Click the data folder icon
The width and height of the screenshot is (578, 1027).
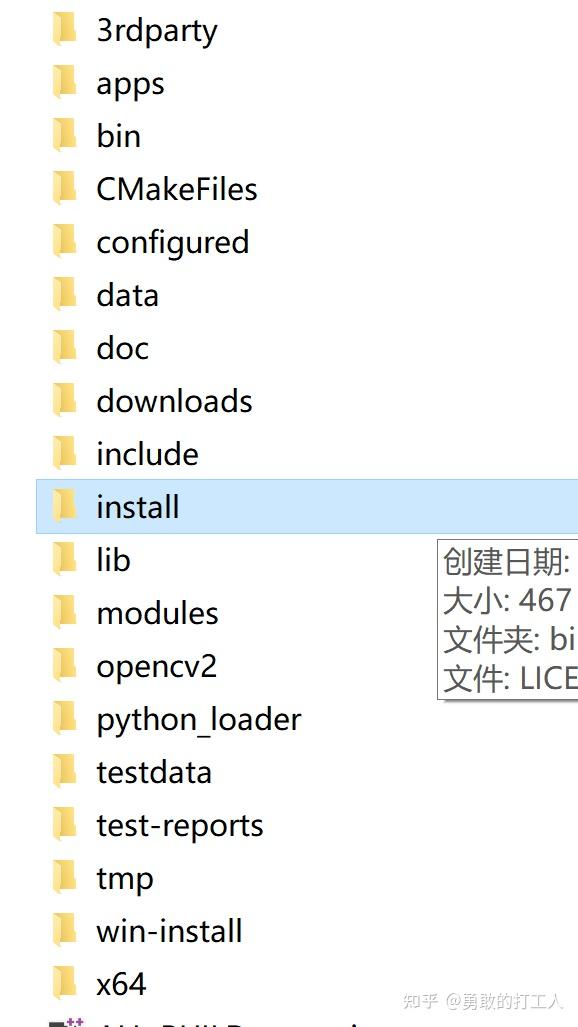(65, 295)
